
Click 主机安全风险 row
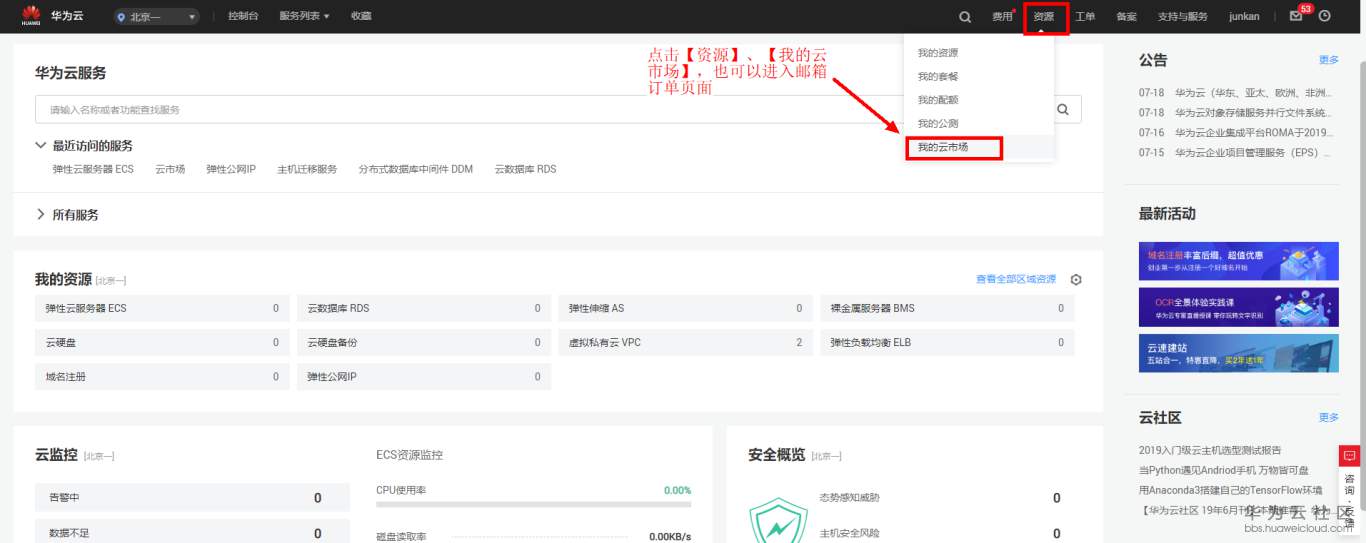[x=940, y=533]
